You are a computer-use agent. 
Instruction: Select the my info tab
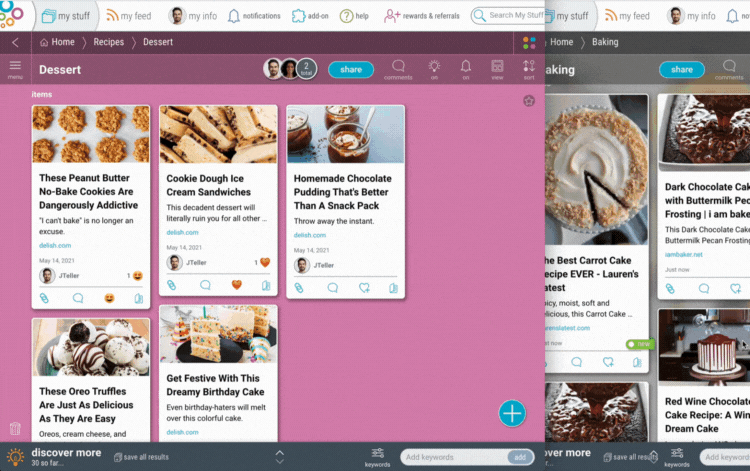click(x=192, y=16)
